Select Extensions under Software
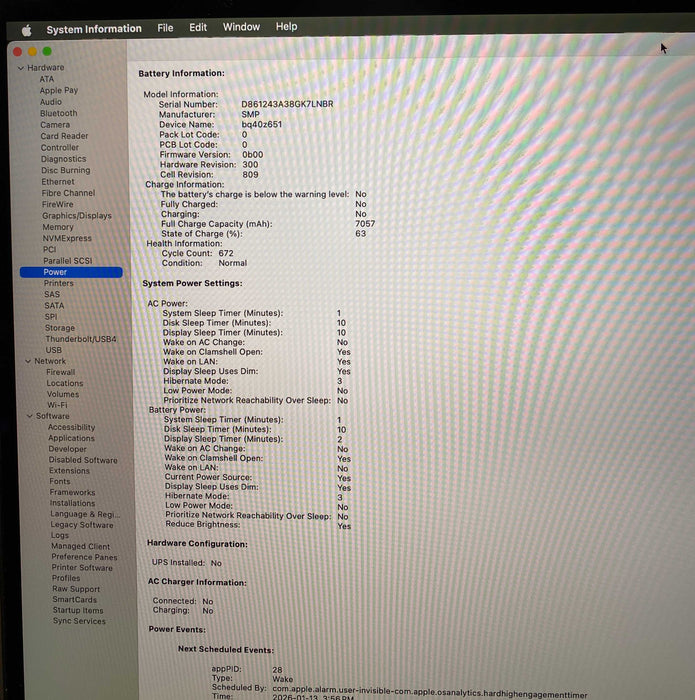Image resolution: width=695 pixels, height=700 pixels. 69,471
